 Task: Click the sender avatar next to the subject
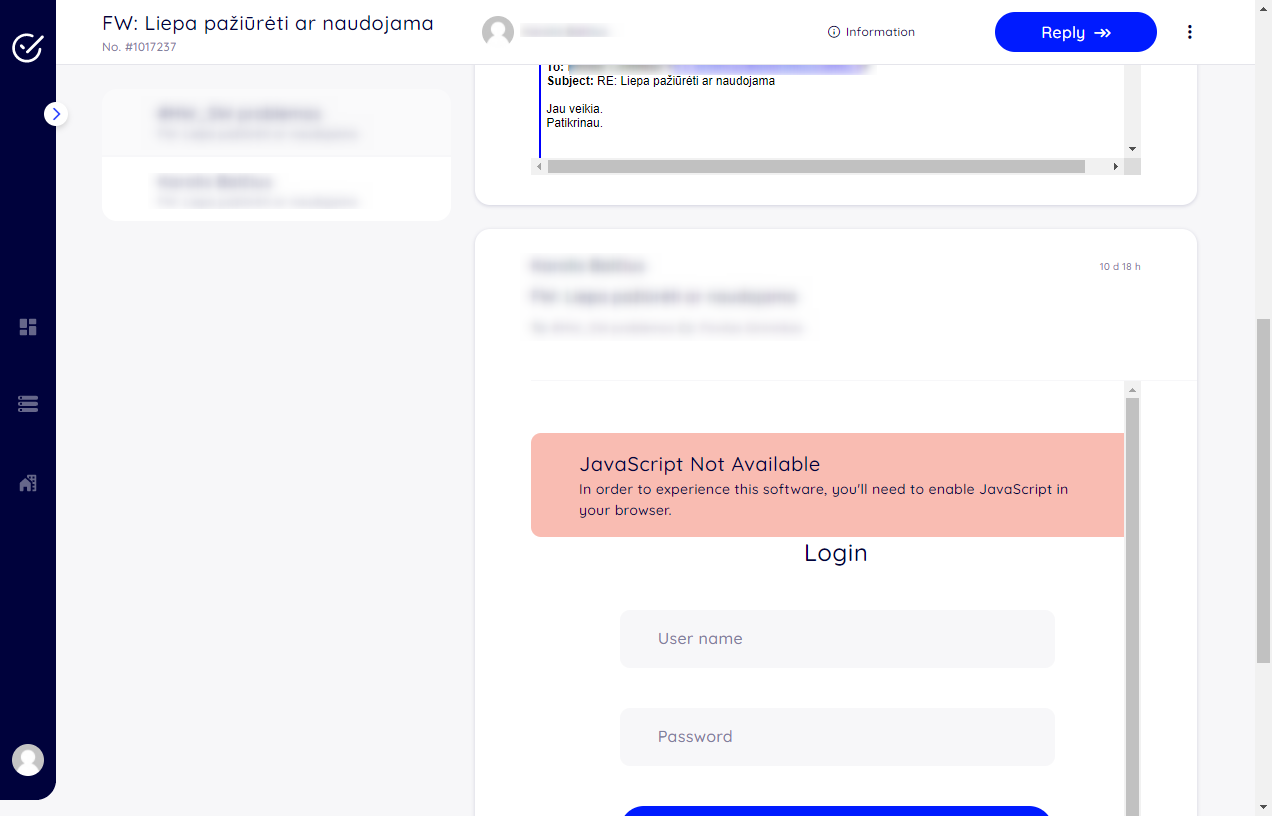point(498,31)
